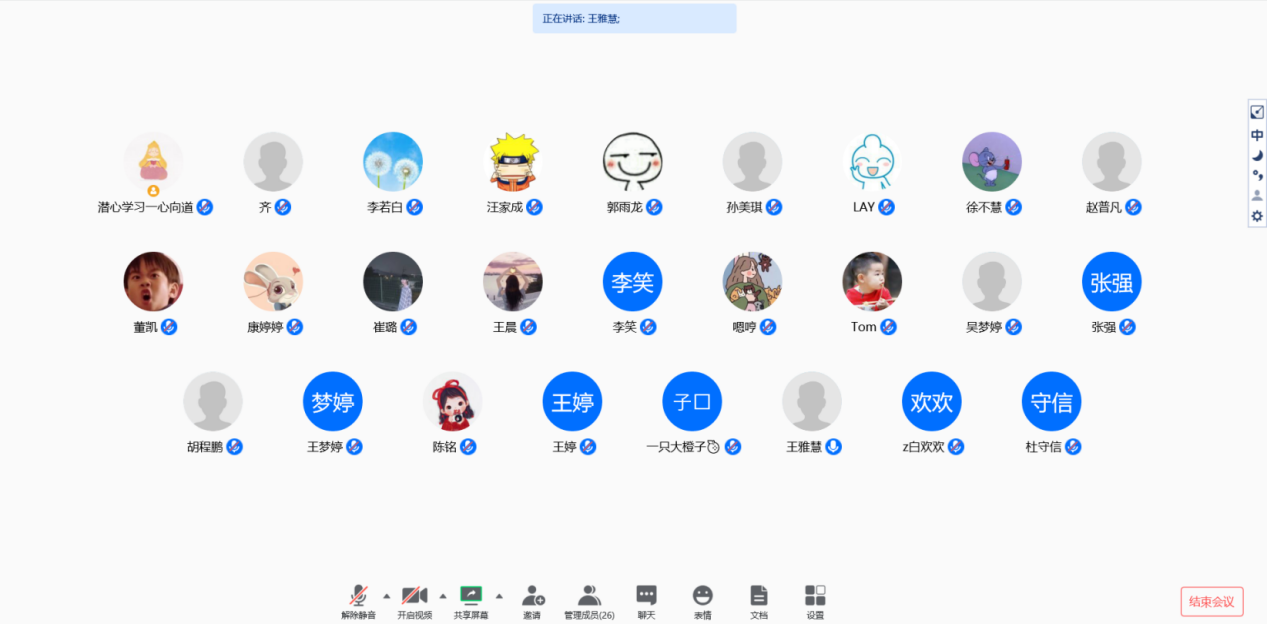Expand the arrow beside 开启视频
Viewport: 1267px width, 624px height.
[x=443, y=596]
